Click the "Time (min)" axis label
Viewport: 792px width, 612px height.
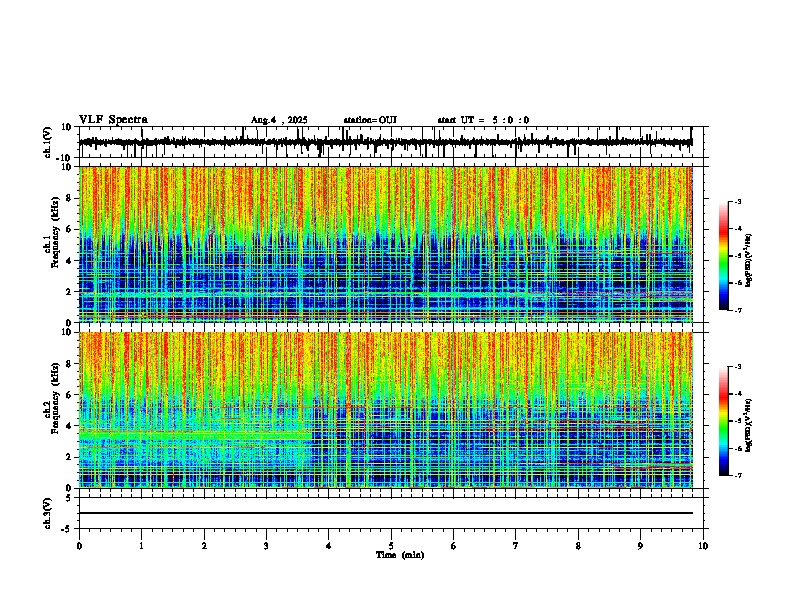point(400,555)
